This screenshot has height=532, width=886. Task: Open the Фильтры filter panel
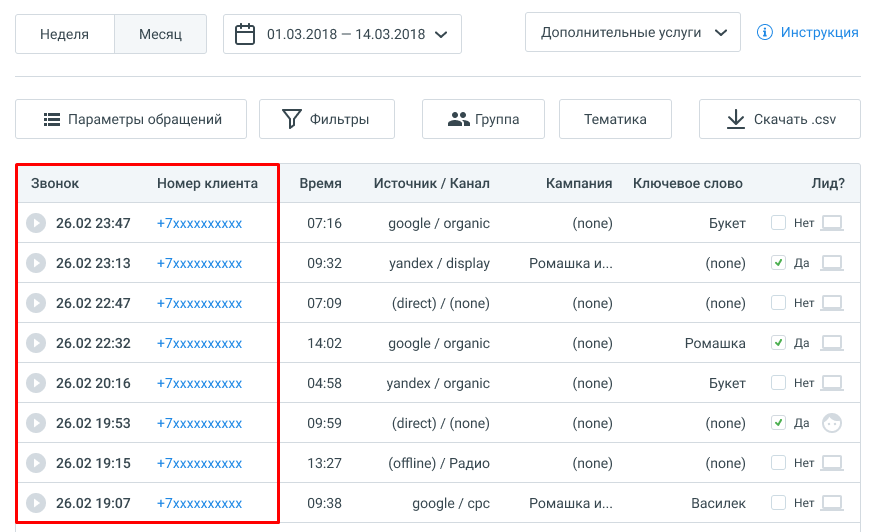point(326,119)
